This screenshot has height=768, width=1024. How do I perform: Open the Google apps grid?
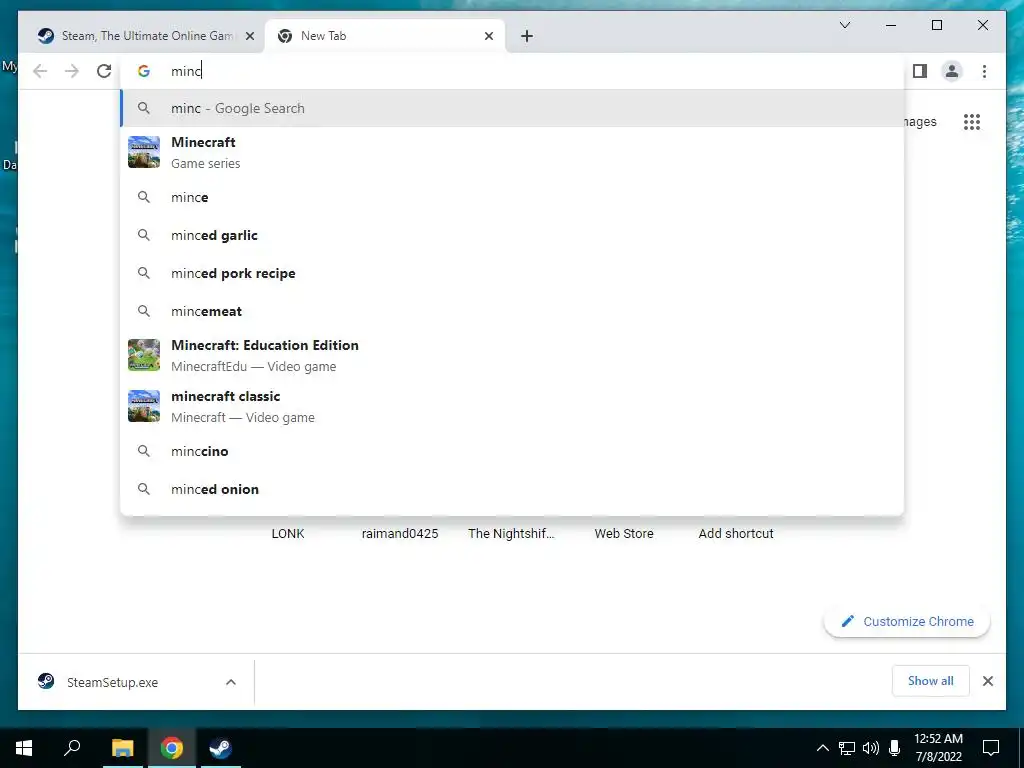972,122
